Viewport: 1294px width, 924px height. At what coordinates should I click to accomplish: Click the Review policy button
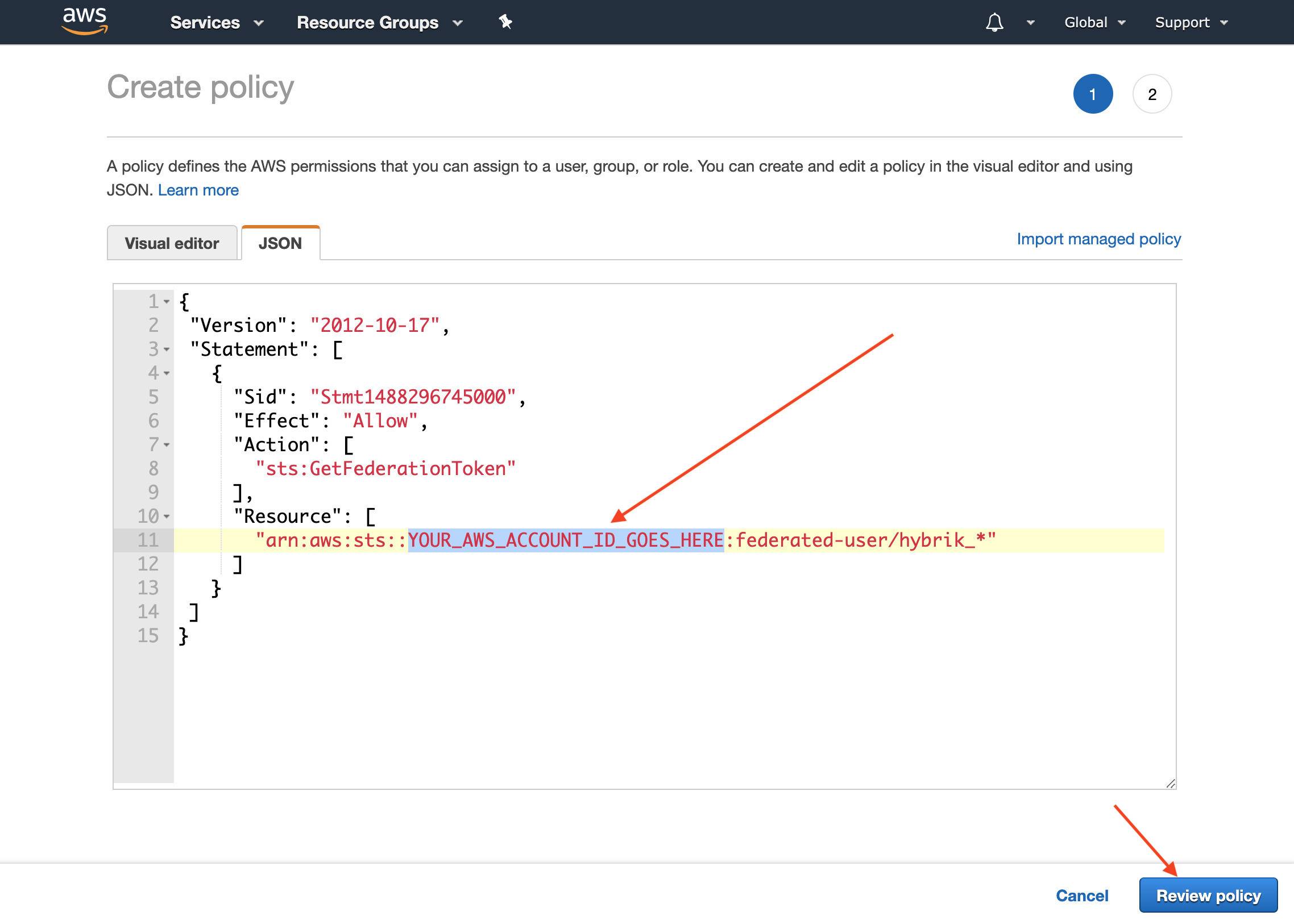(1208, 896)
